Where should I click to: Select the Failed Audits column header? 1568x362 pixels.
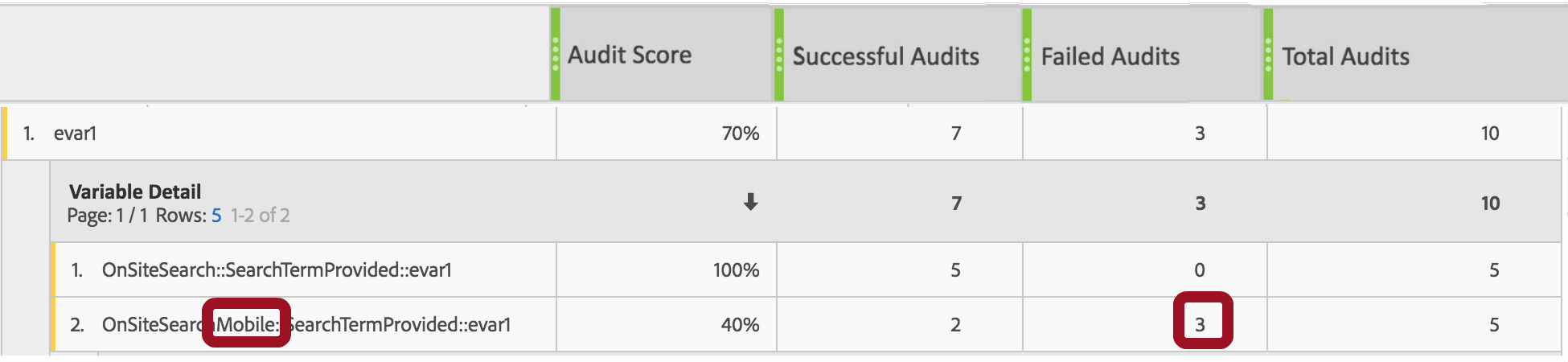pyautogui.click(x=1141, y=55)
